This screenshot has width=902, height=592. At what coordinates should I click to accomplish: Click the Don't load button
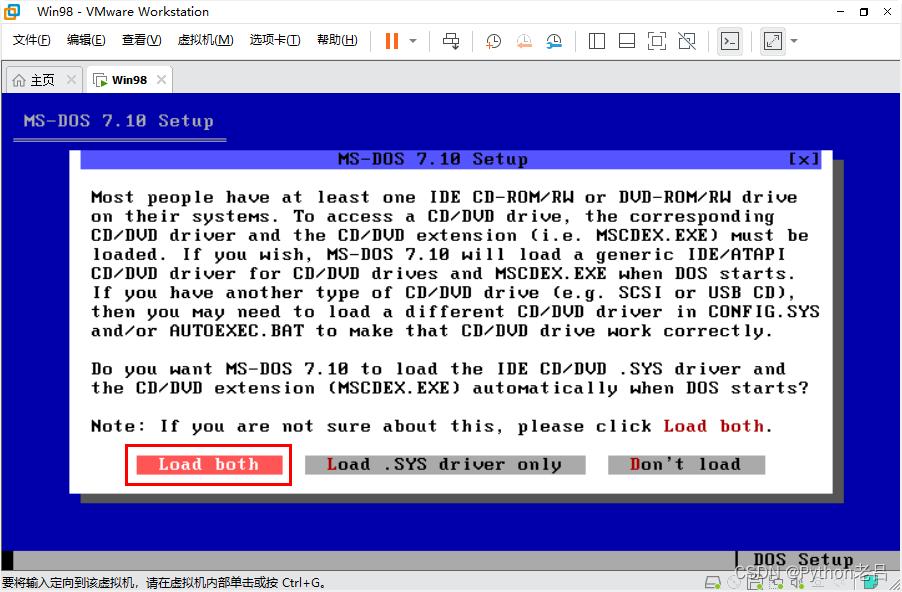[686, 464]
